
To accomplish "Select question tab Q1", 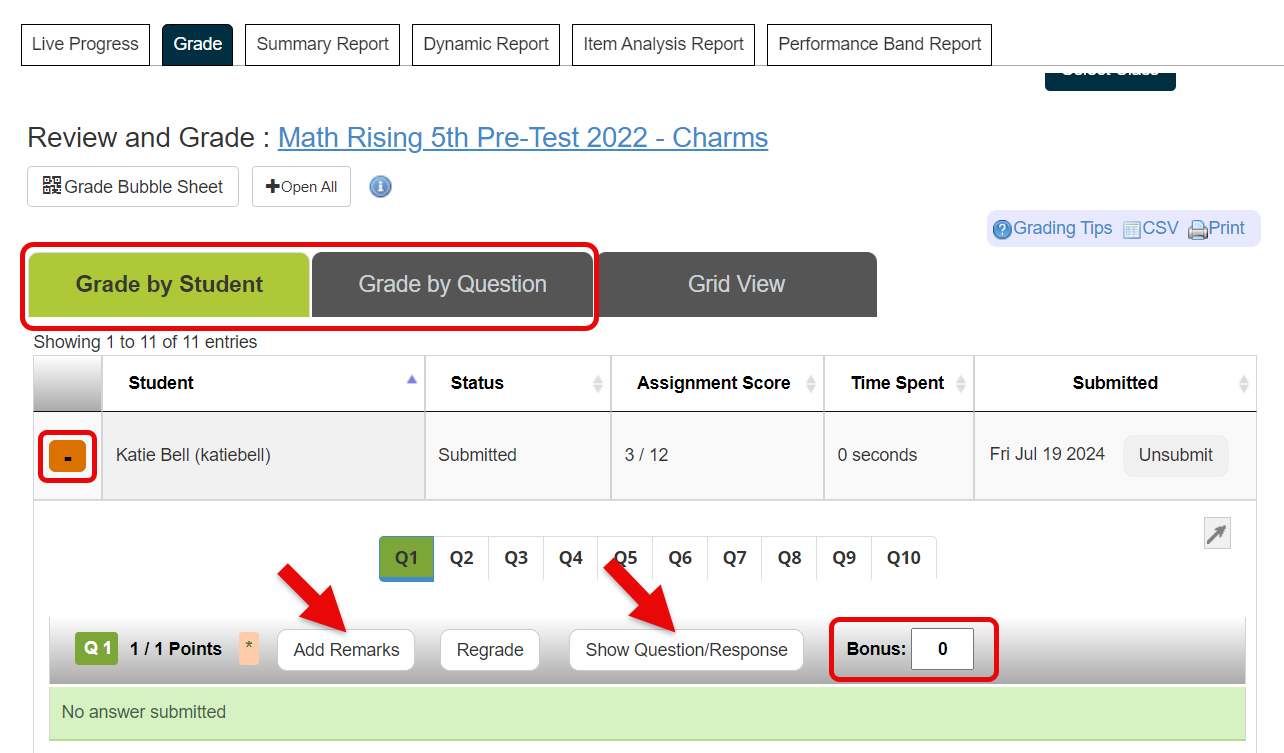I will click(x=406, y=558).
